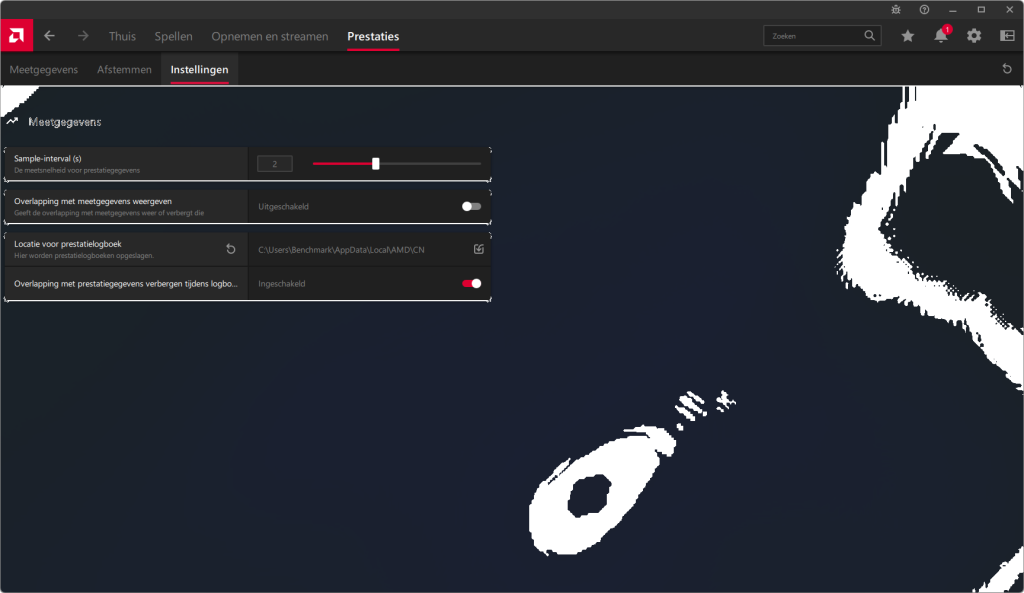The width and height of the screenshot is (1024, 593).
Task: Reset the prestatielogboek location to default
Action: 231,249
